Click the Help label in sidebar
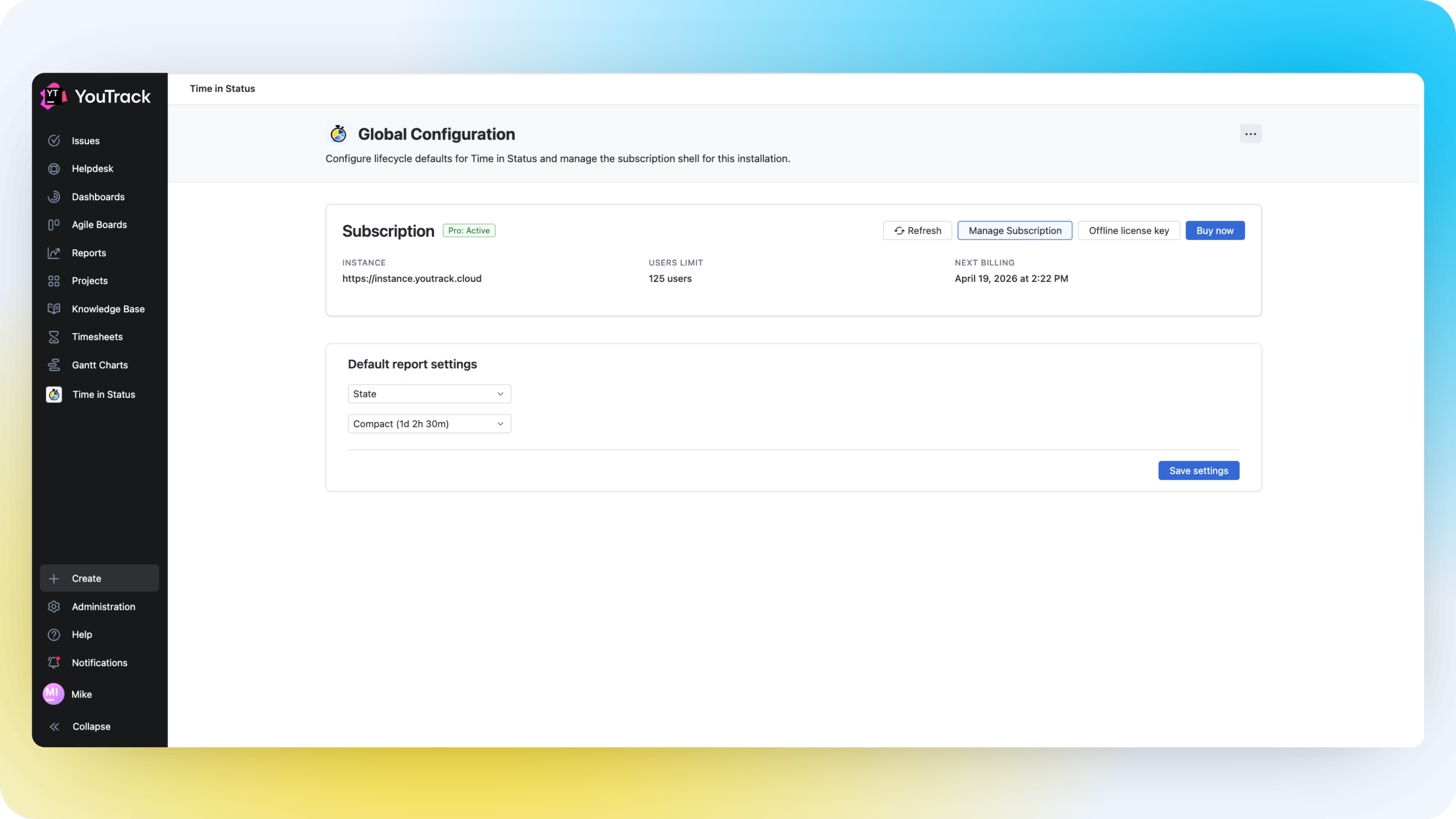The width and height of the screenshot is (1456, 819). 82,635
